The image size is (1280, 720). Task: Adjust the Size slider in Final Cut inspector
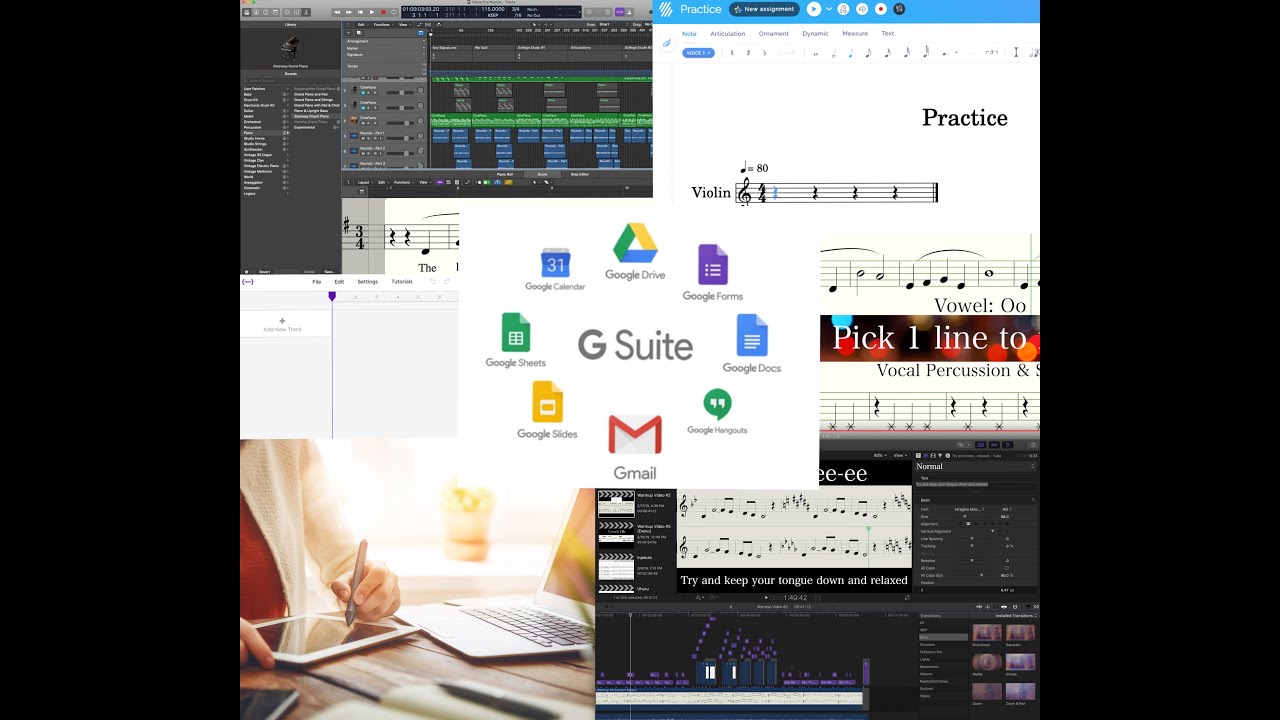[965, 517]
